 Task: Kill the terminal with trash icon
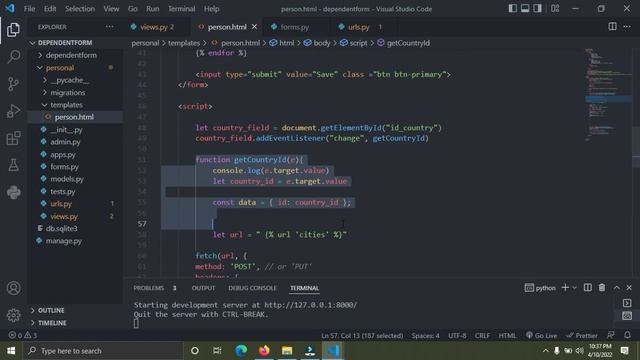click(602, 288)
